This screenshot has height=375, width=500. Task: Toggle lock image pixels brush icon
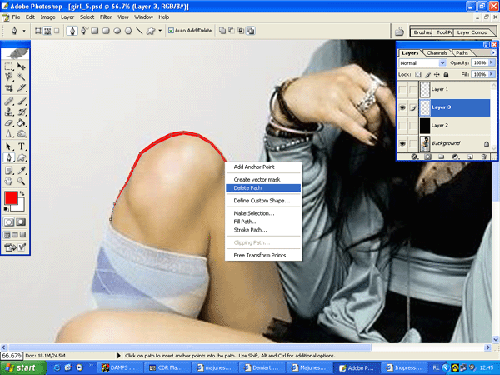(428, 74)
